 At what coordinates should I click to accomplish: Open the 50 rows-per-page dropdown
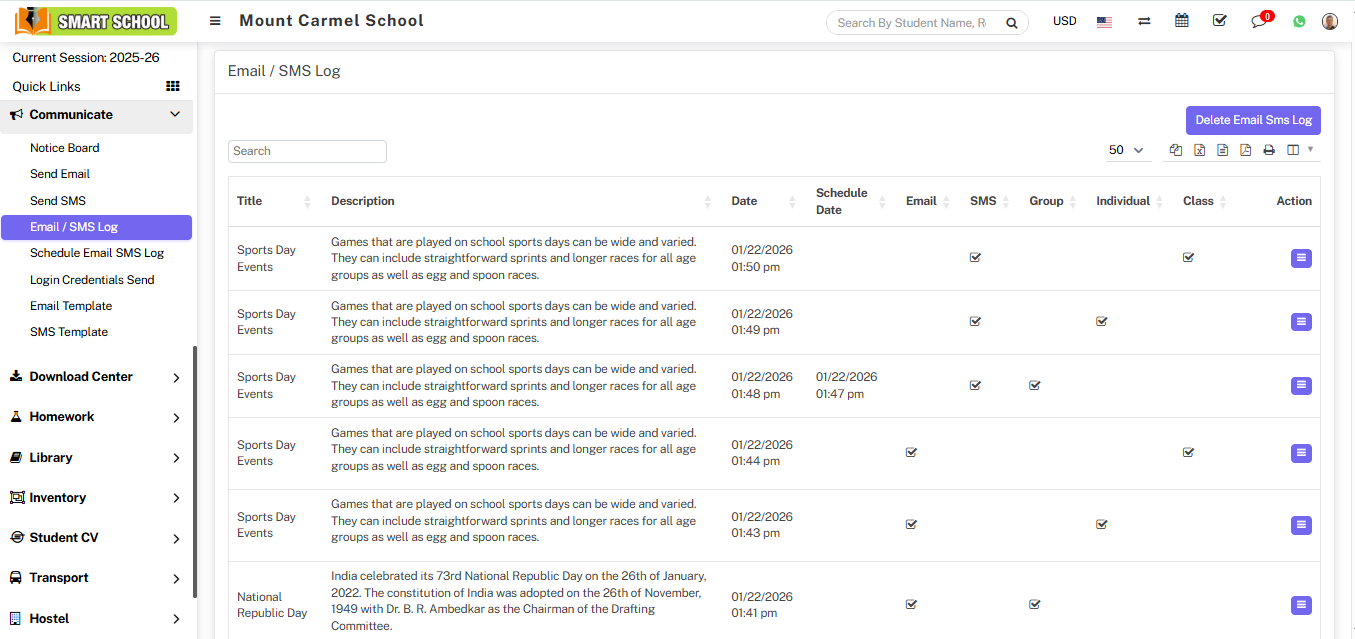pos(1126,150)
